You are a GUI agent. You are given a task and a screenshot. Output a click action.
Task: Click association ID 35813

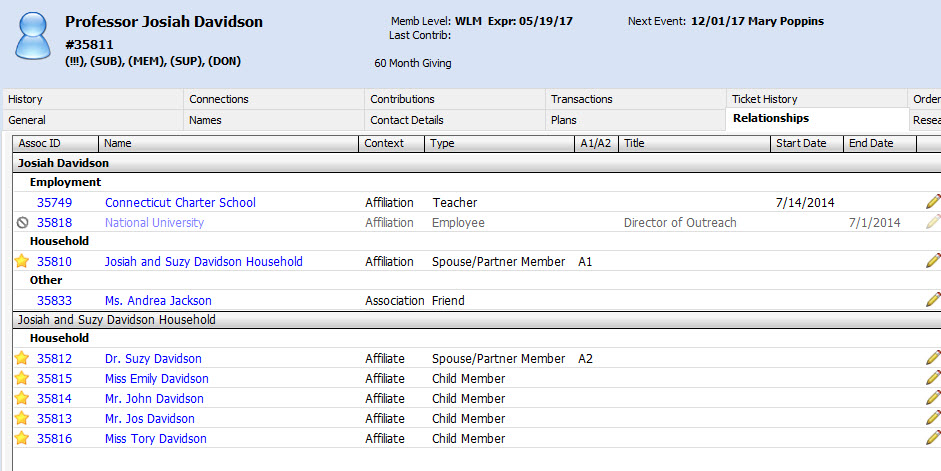(x=54, y=418)
